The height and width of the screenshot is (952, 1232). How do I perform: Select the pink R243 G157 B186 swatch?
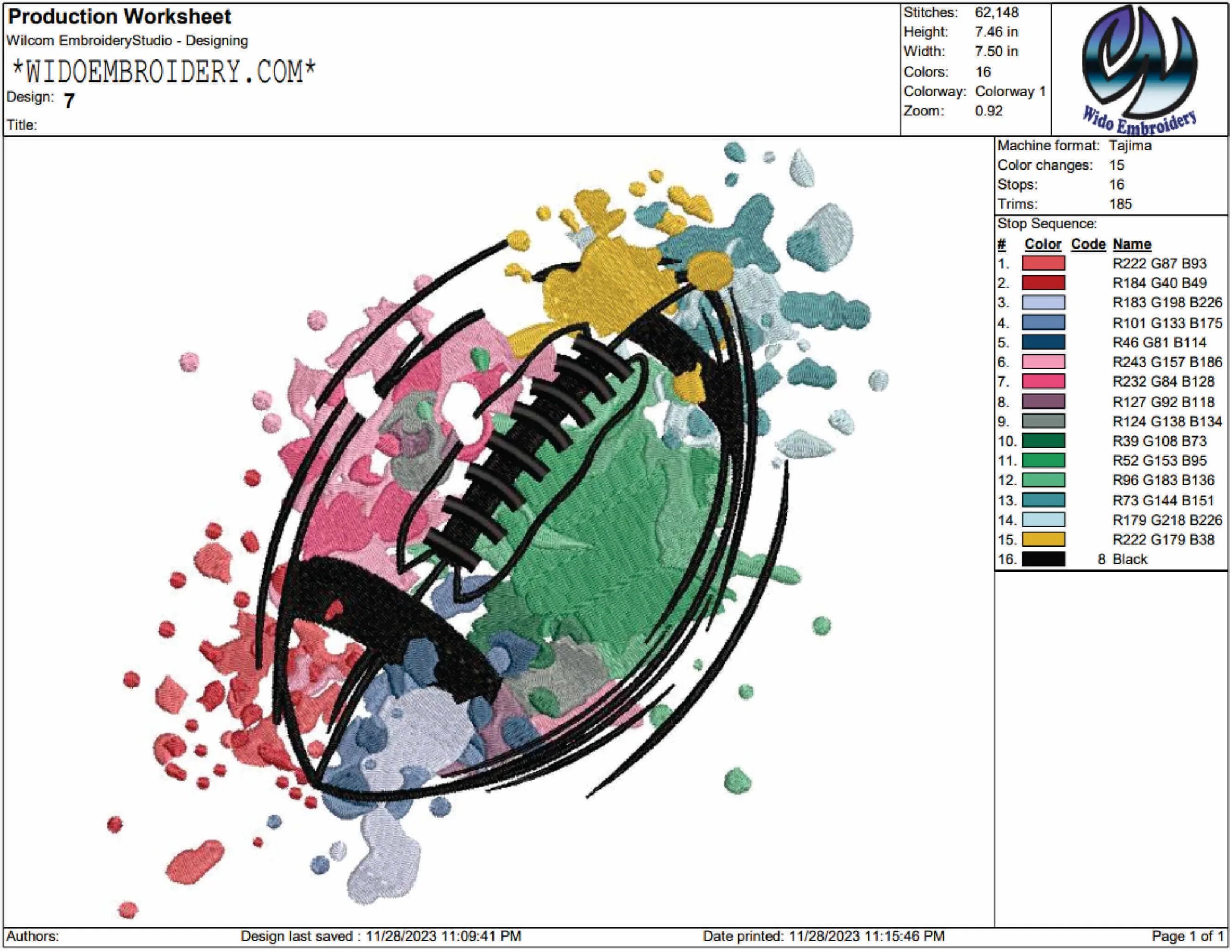[x=1043, y=362]
